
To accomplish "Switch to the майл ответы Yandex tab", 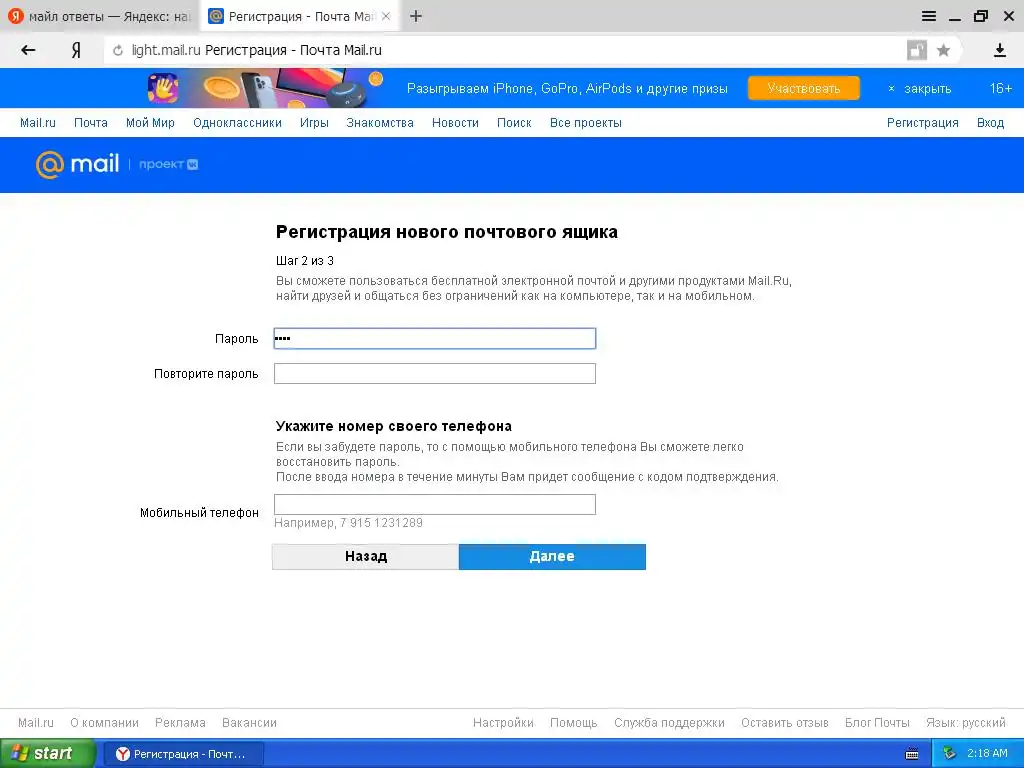I will click(x=99, y=16).
